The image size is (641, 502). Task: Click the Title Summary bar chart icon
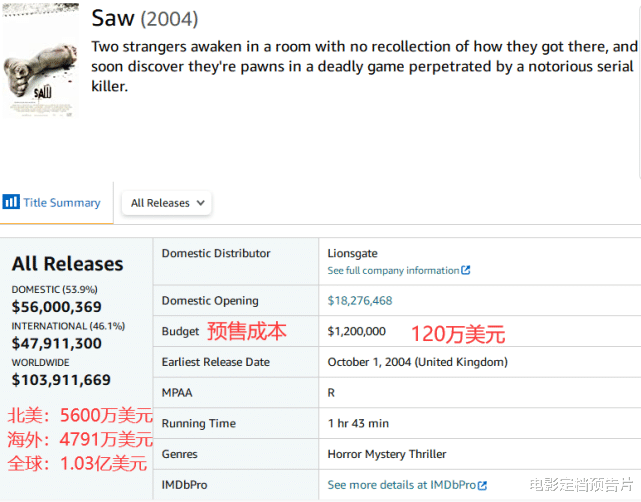click(x=11, y=202)
